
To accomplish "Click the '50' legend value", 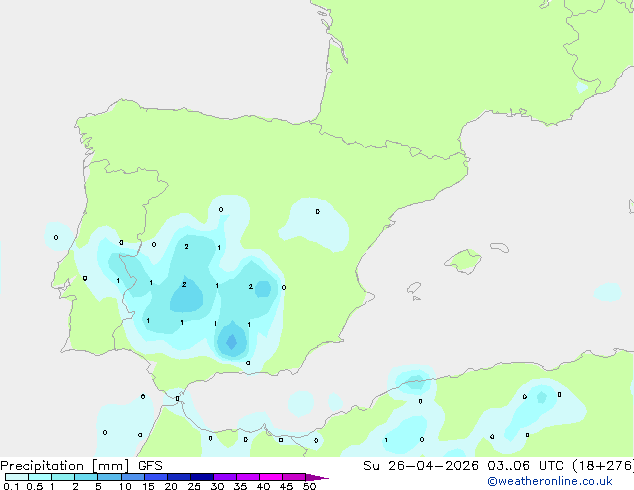I will [x=309, y=486].
